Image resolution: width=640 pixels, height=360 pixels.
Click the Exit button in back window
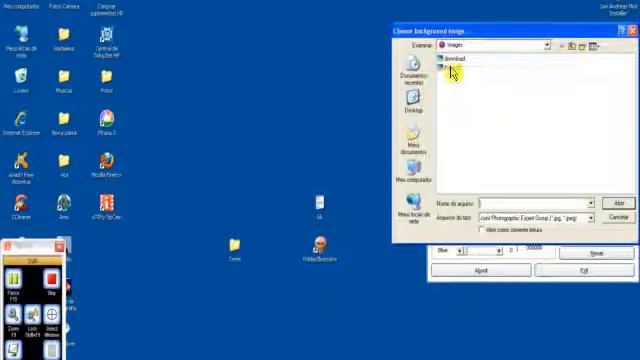coord(584,270)
